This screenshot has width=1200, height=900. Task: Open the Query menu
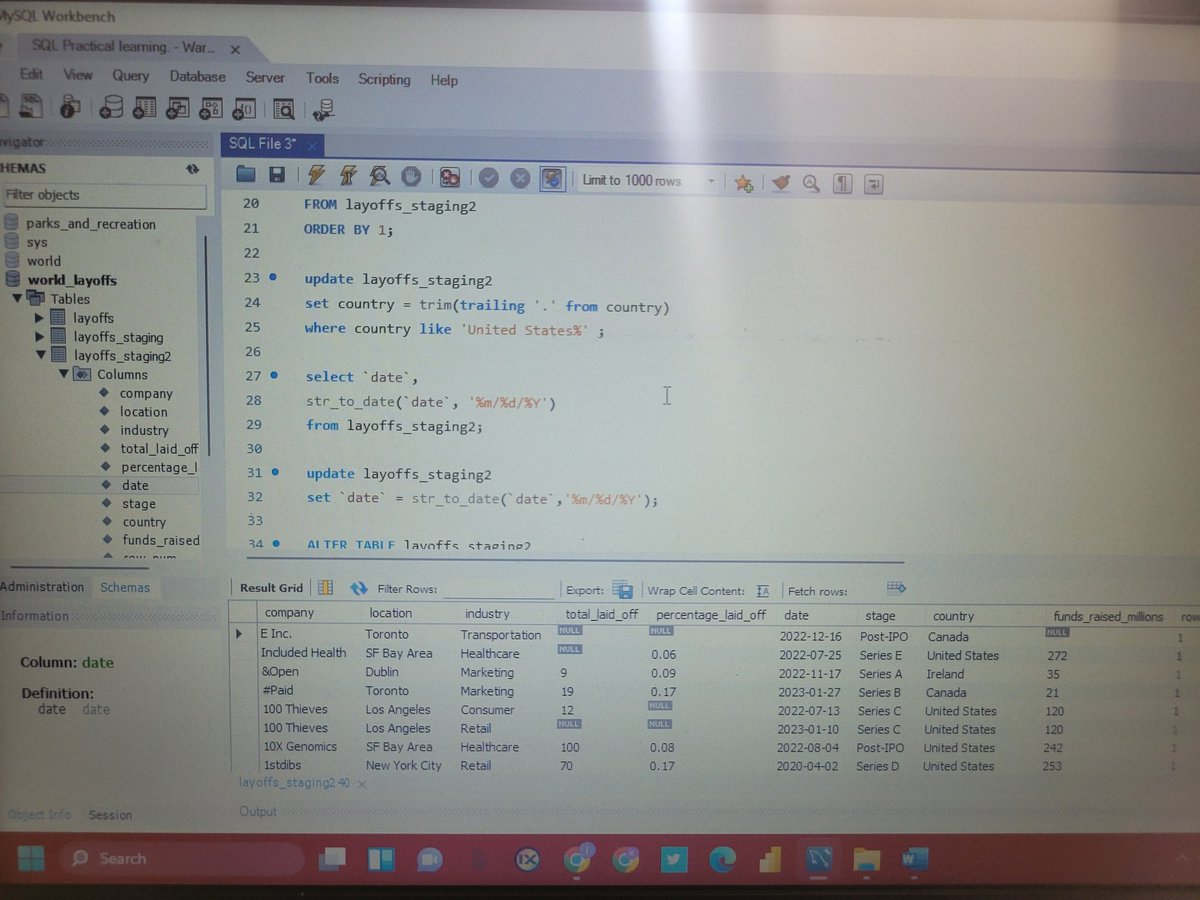click(x=130, y=75)
